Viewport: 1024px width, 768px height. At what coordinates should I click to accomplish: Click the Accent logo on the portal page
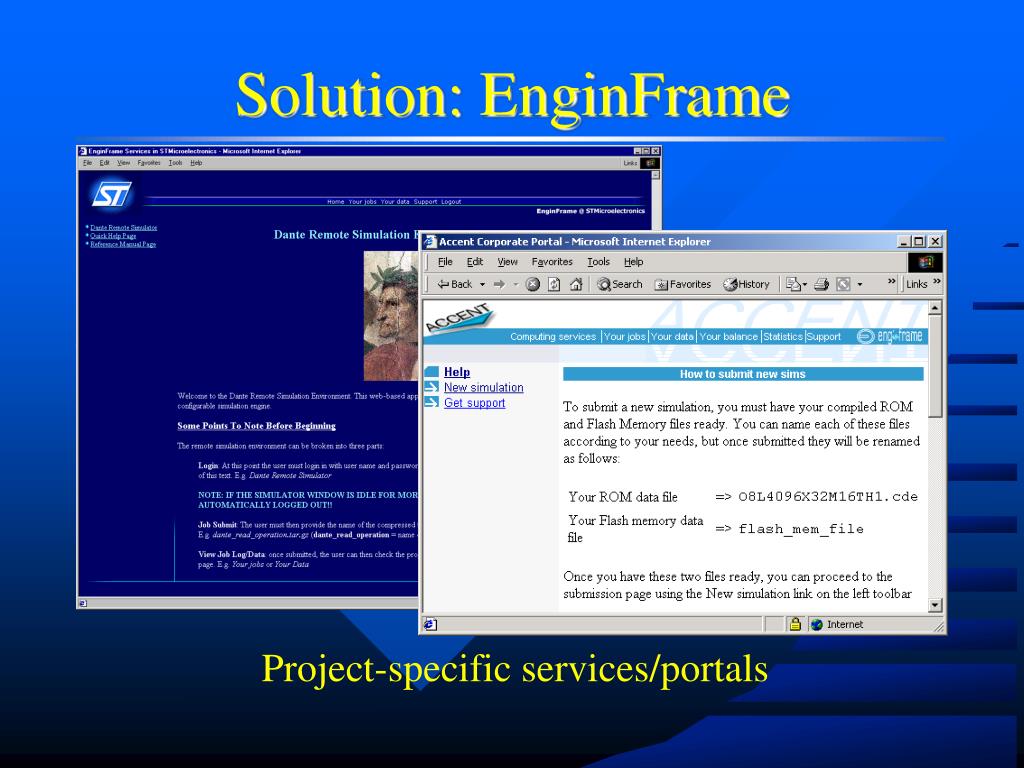click(x=458, y=317)
